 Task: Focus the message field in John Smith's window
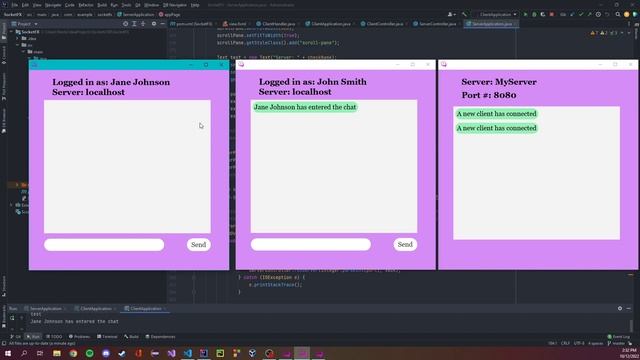[311, 244]
